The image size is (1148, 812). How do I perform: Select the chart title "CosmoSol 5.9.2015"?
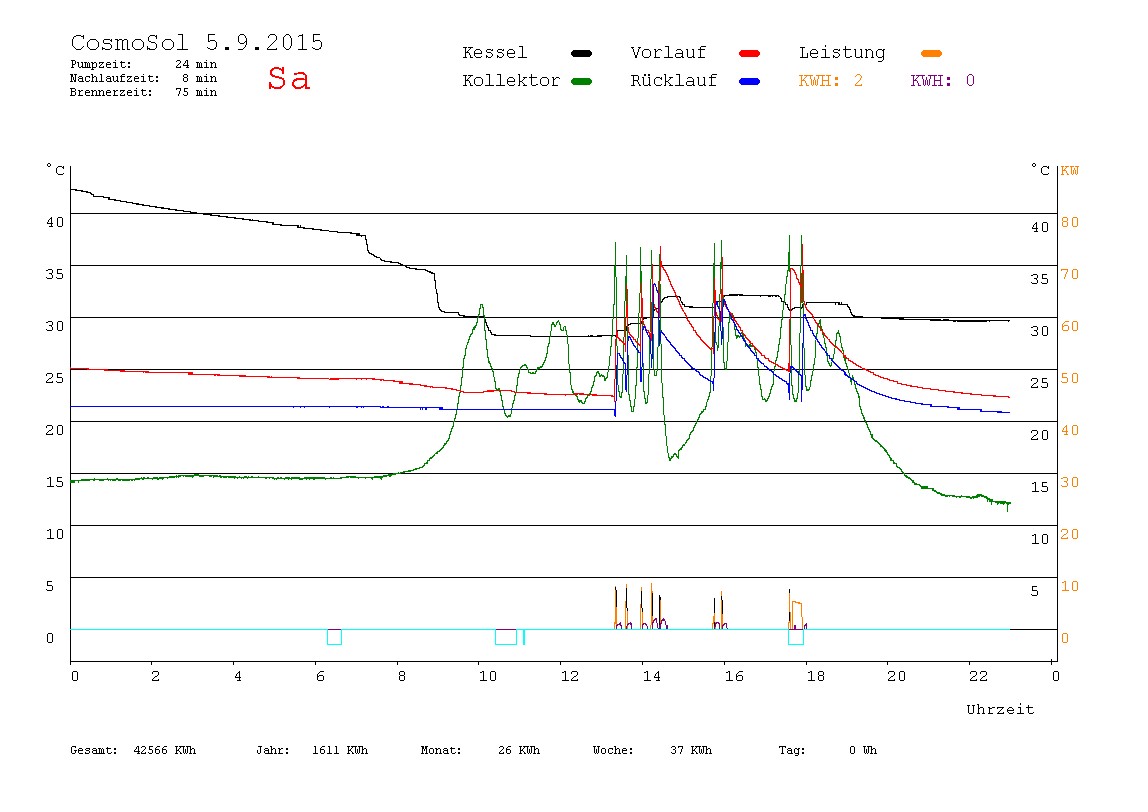(x=197, y=42)
